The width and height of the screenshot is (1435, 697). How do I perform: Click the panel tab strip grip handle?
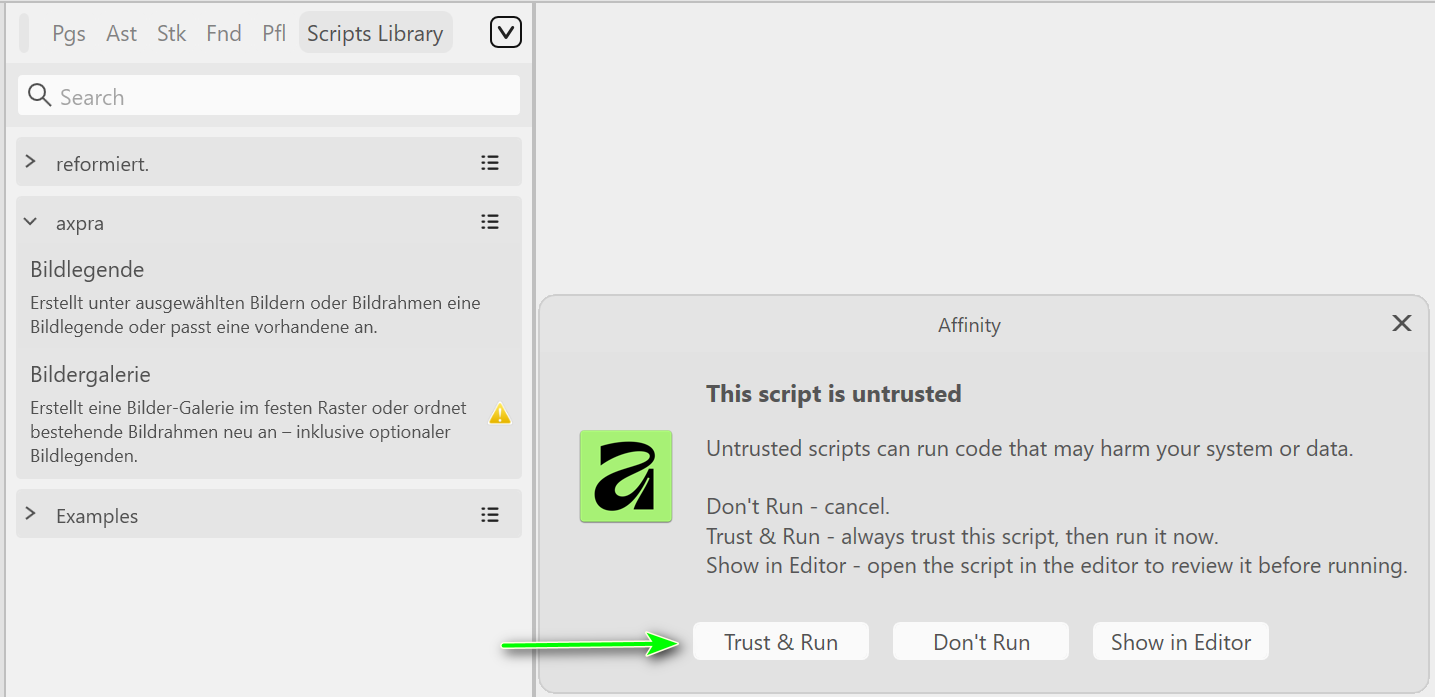24,33
